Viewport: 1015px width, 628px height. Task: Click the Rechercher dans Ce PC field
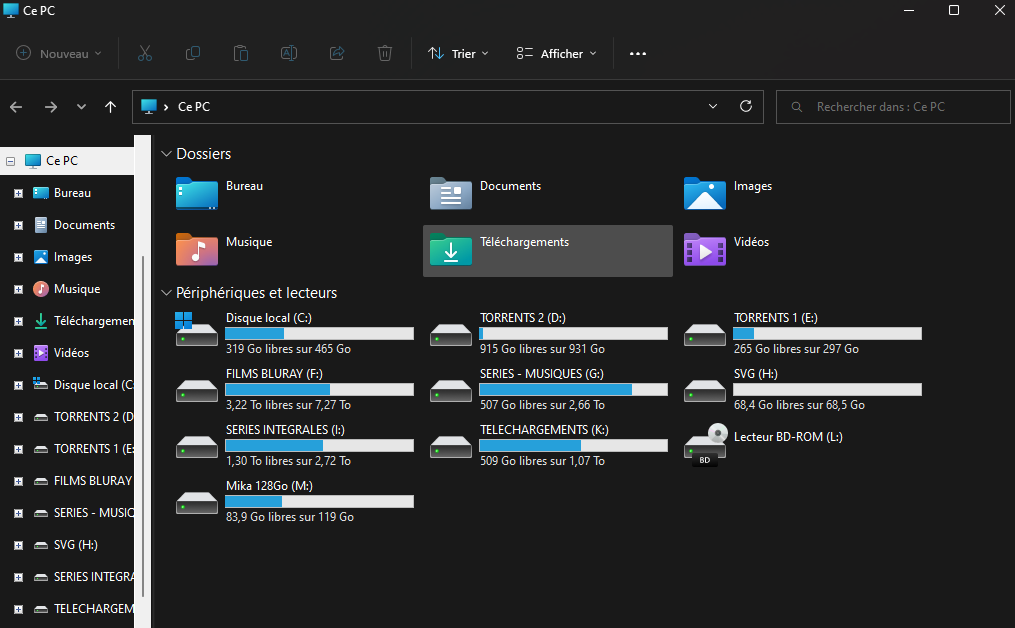pos(893,107)
